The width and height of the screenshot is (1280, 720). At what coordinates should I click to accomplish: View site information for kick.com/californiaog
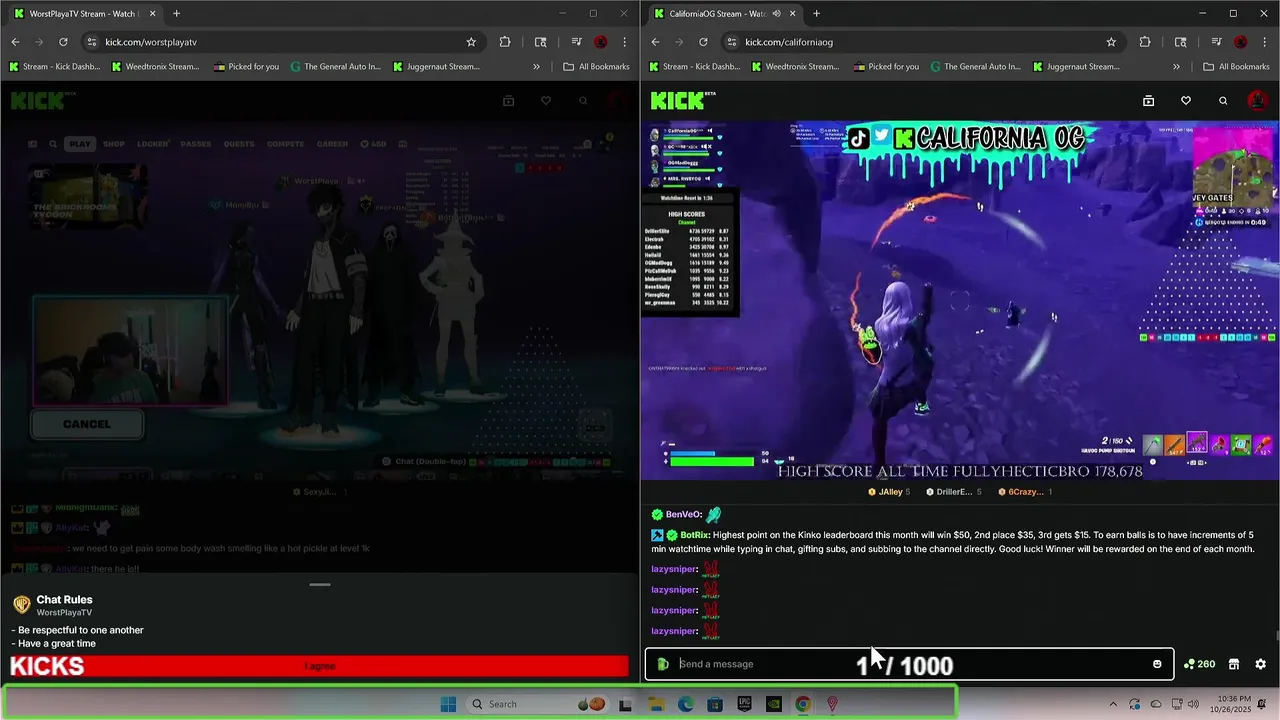[732, 42]
